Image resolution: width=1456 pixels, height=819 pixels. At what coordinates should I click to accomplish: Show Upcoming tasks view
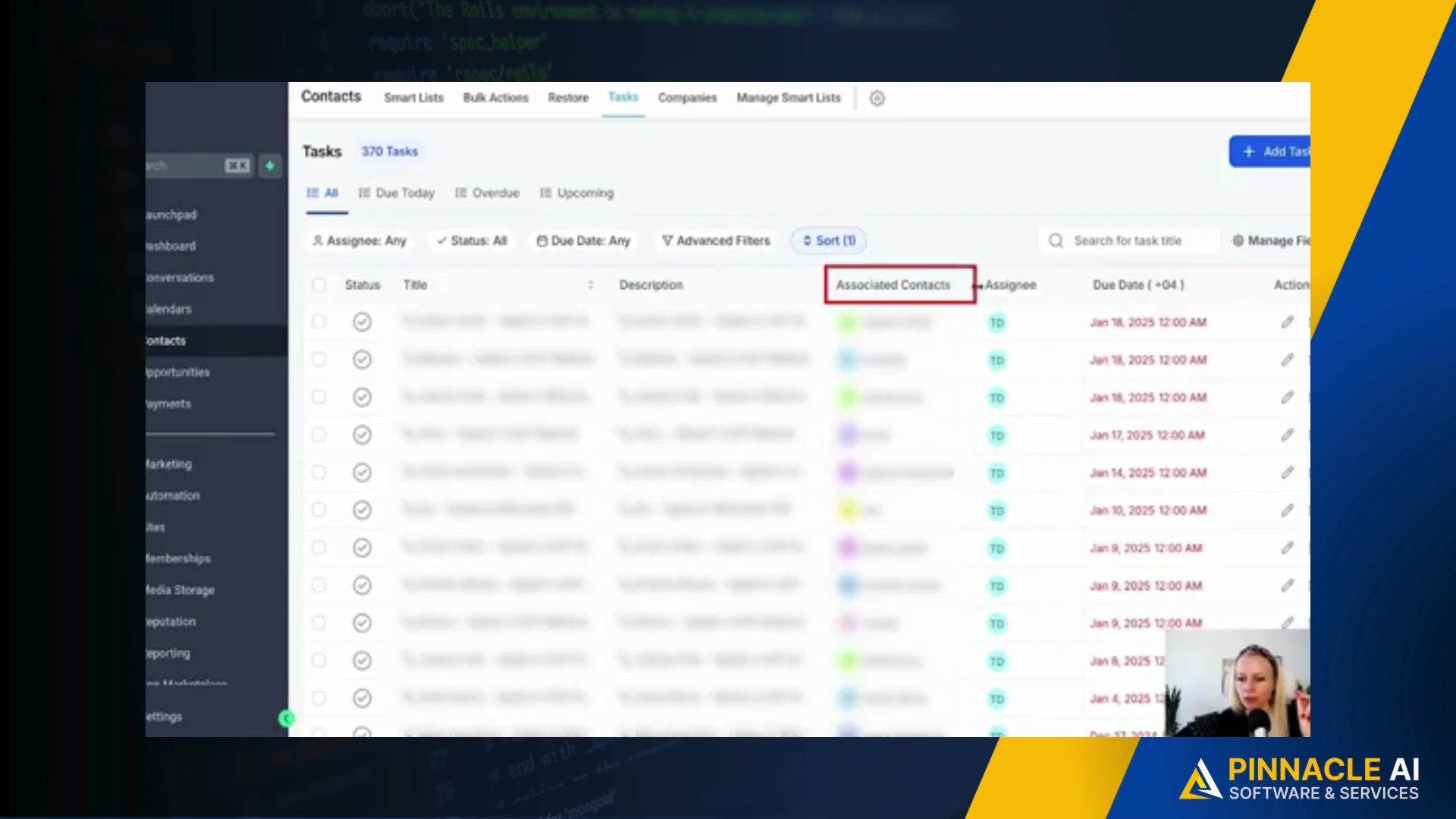tap(577, 193)
